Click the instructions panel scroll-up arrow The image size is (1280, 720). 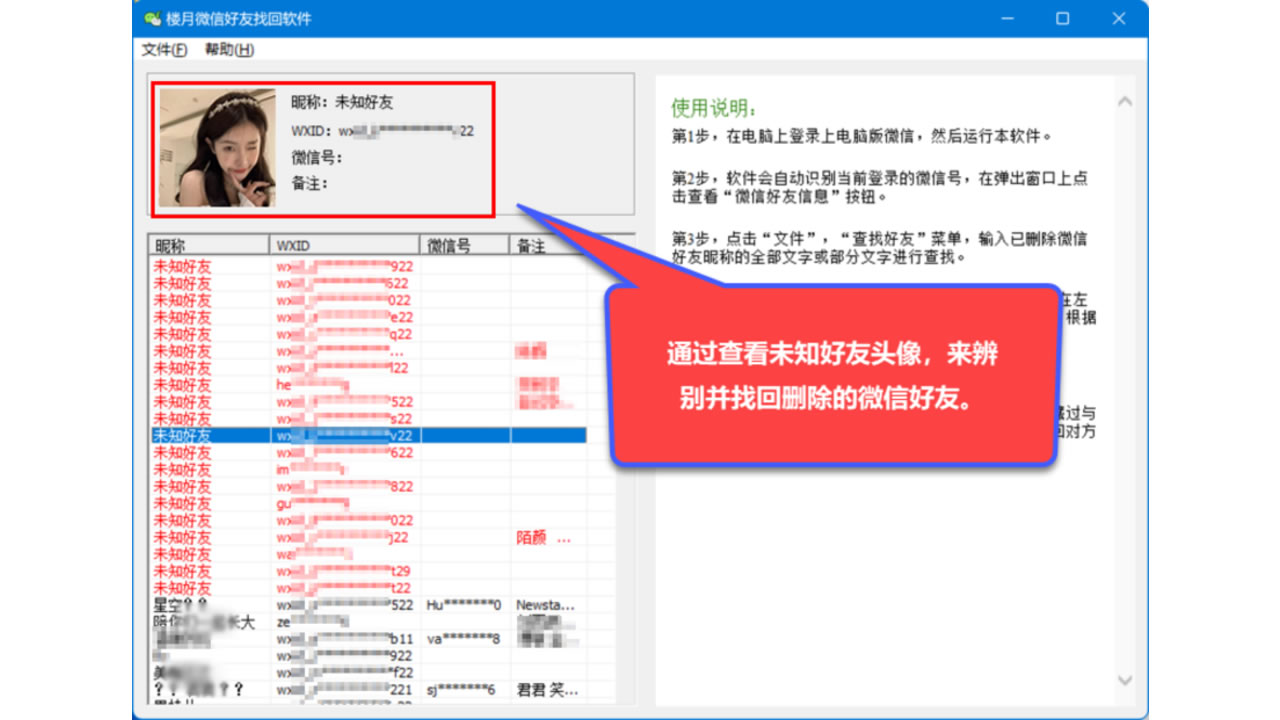pos(1125,102)
